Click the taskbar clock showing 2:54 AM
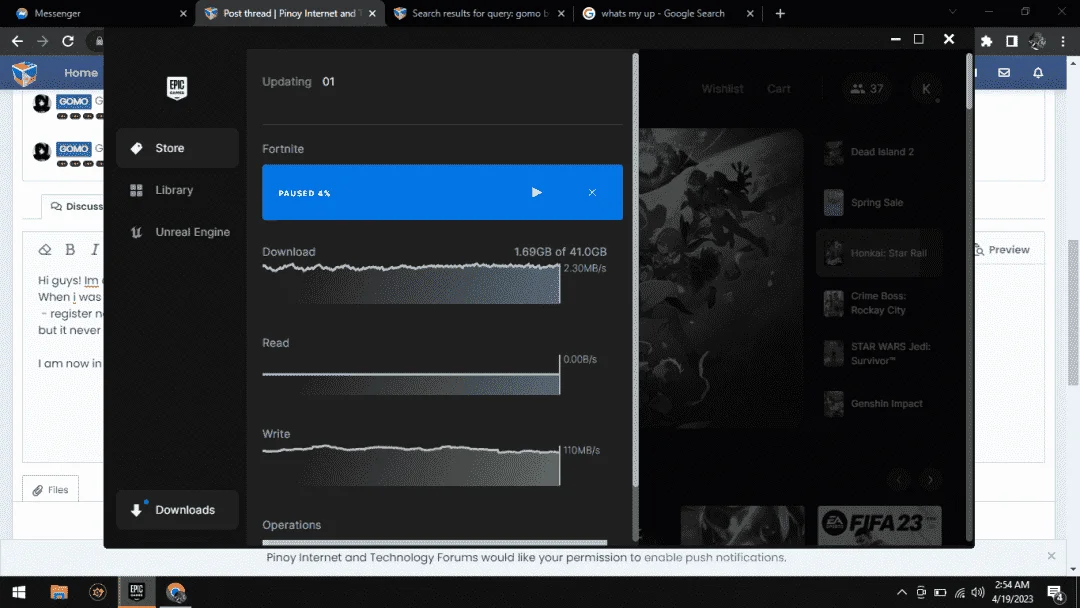The height and width of the screenshot is (608, 1080). [x=1012, y=592]
